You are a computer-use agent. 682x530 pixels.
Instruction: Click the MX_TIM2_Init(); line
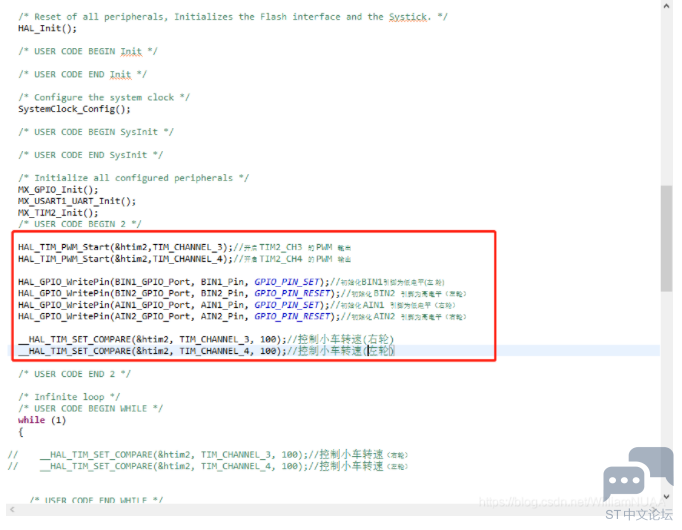pos(58,213)
